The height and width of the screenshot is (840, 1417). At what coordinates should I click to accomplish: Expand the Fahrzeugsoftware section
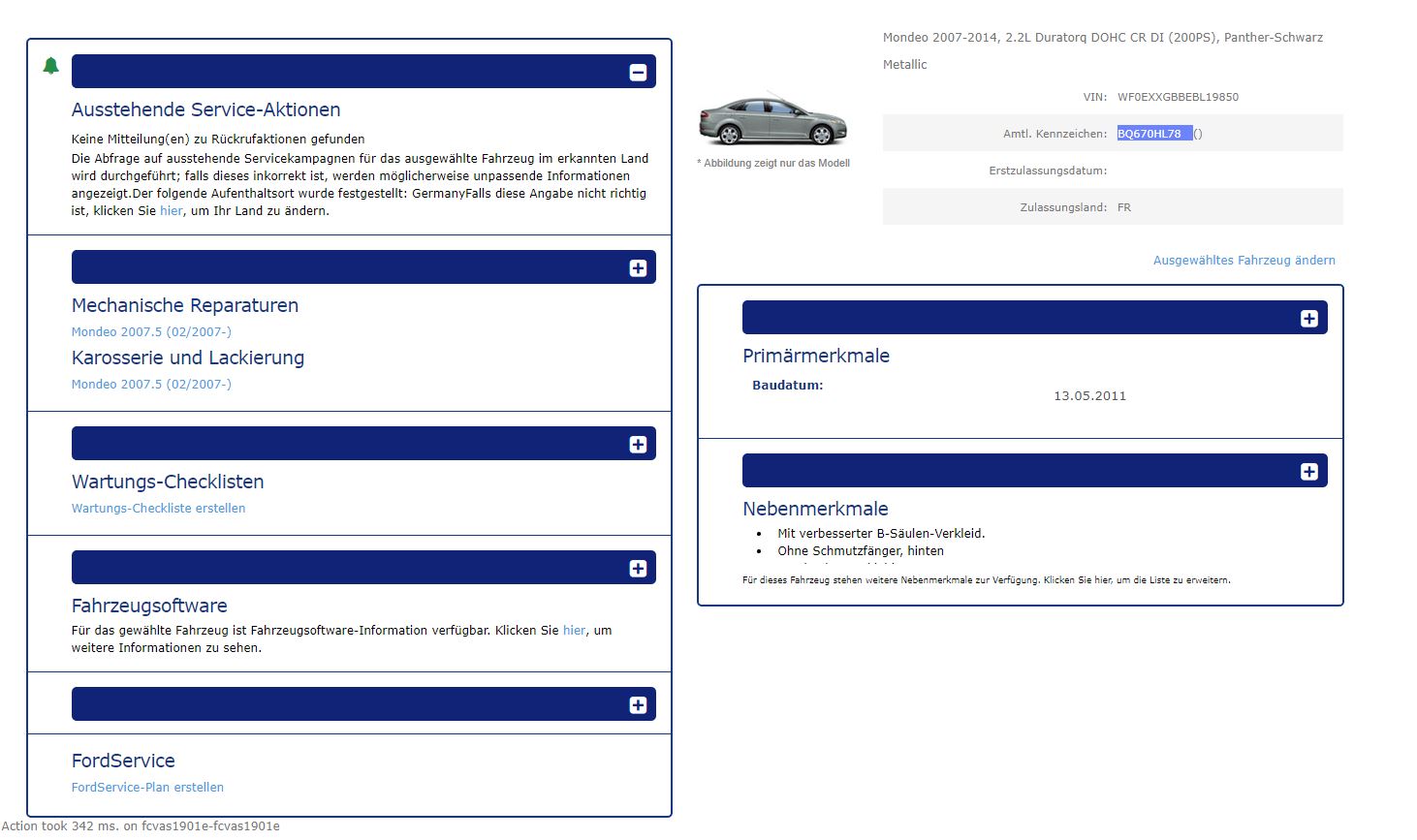click(638, 569)
